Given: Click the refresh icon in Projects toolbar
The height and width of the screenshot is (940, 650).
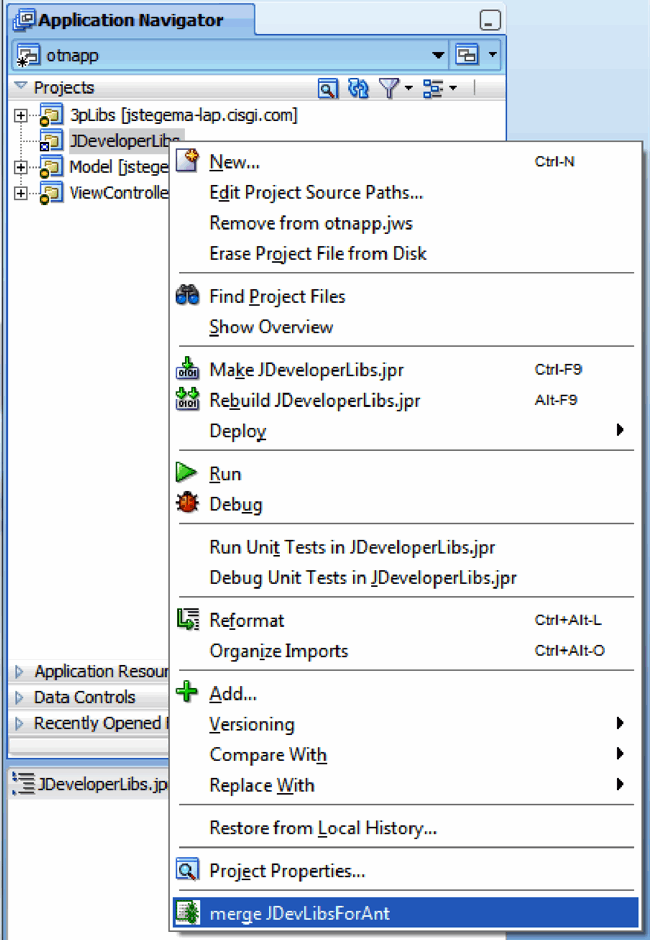Looking at the screenshot, I should 358,89.
